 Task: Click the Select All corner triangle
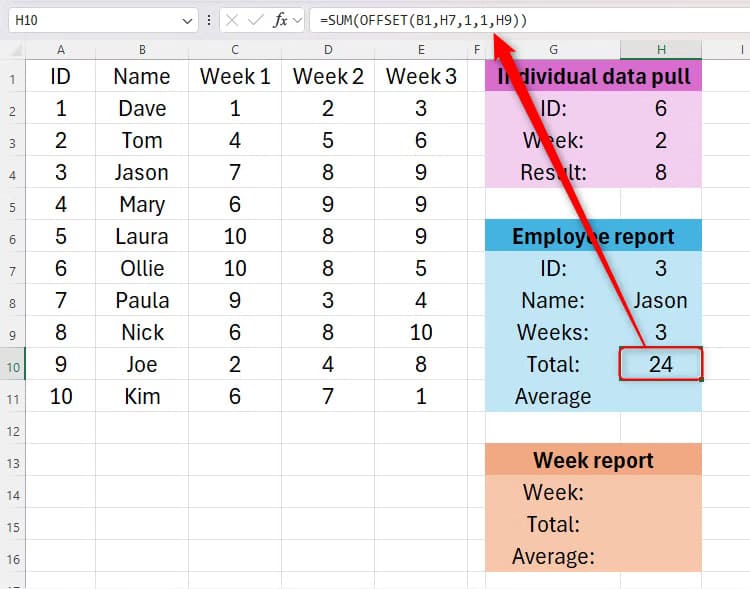click(16, 50)
